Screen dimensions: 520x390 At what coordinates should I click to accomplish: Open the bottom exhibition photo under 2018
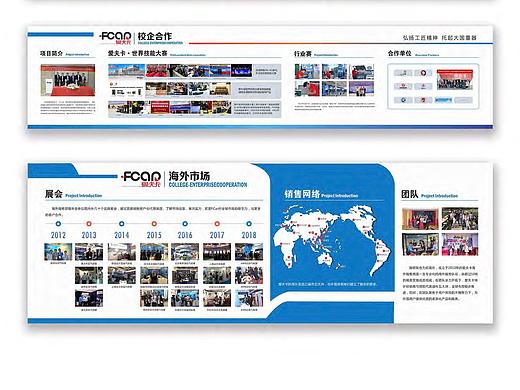click(249, 298)
